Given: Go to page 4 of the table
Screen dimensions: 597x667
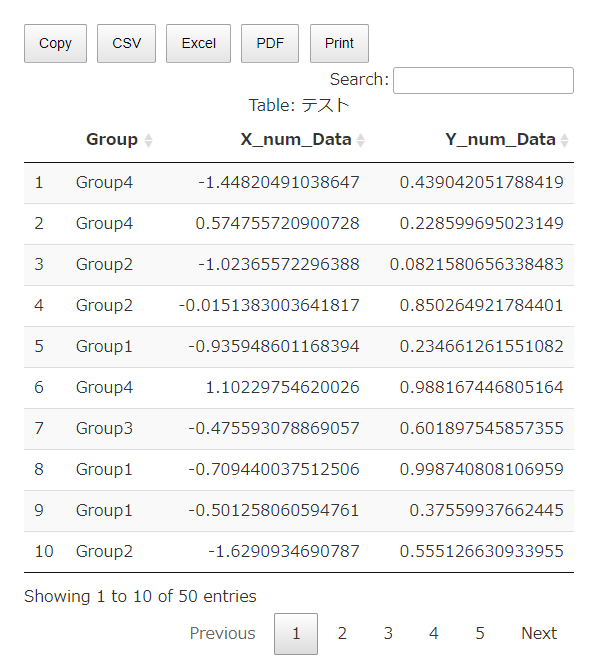Looking at the screenshot, I should point(434,633).
